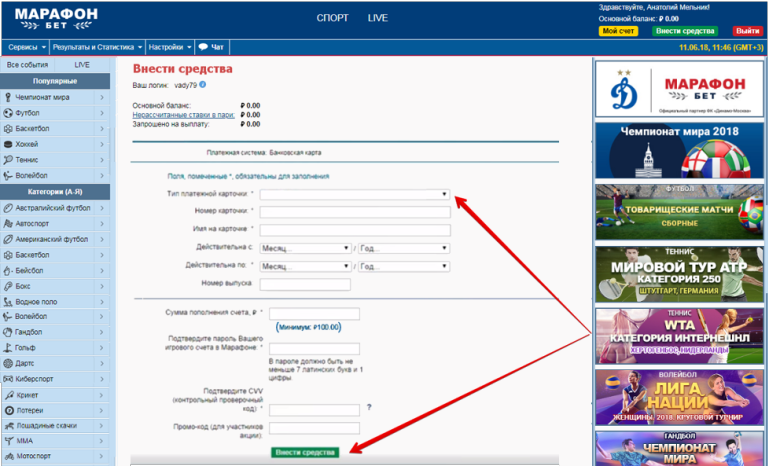This screenshot has width=768, height=466.
Task: Click the red Выйти button
Action: tap(747, 31)
